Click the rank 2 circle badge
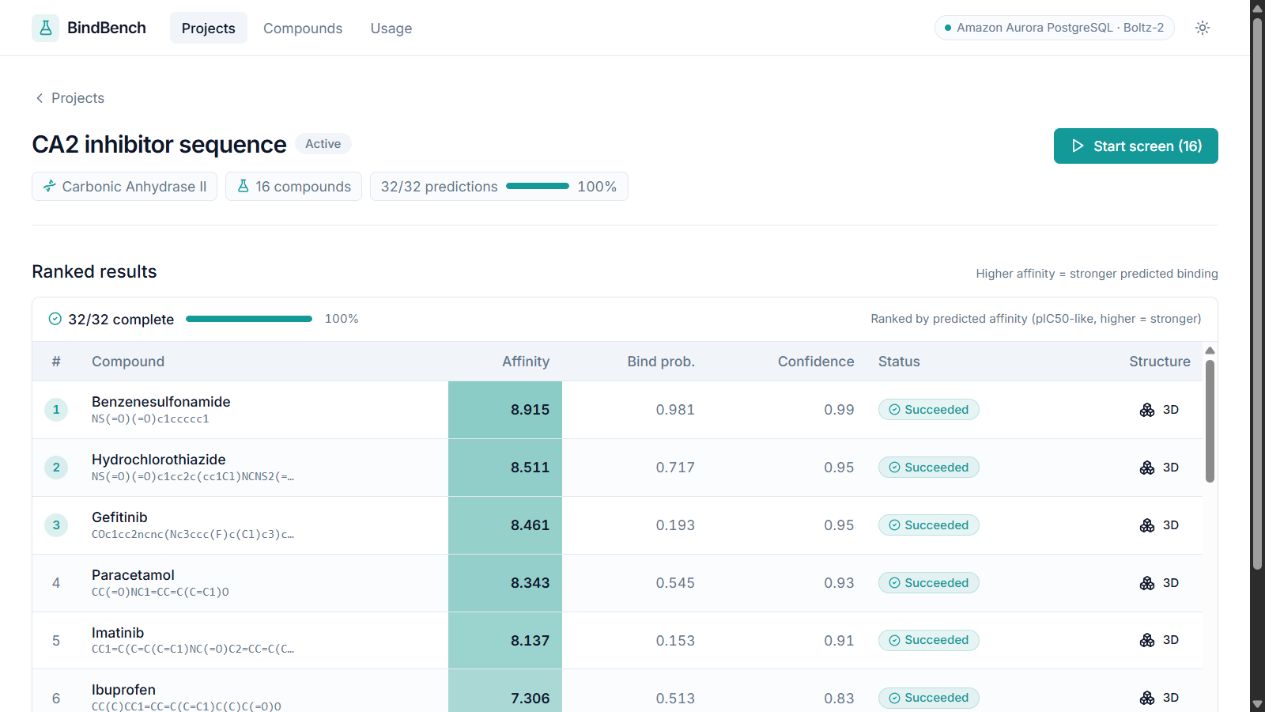 point(56,467)
